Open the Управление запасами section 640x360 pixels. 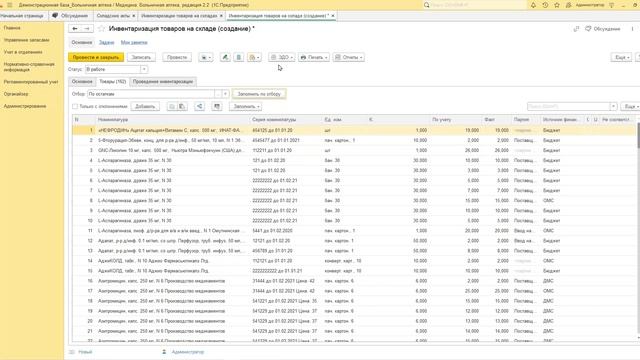[x=27, y=40]
